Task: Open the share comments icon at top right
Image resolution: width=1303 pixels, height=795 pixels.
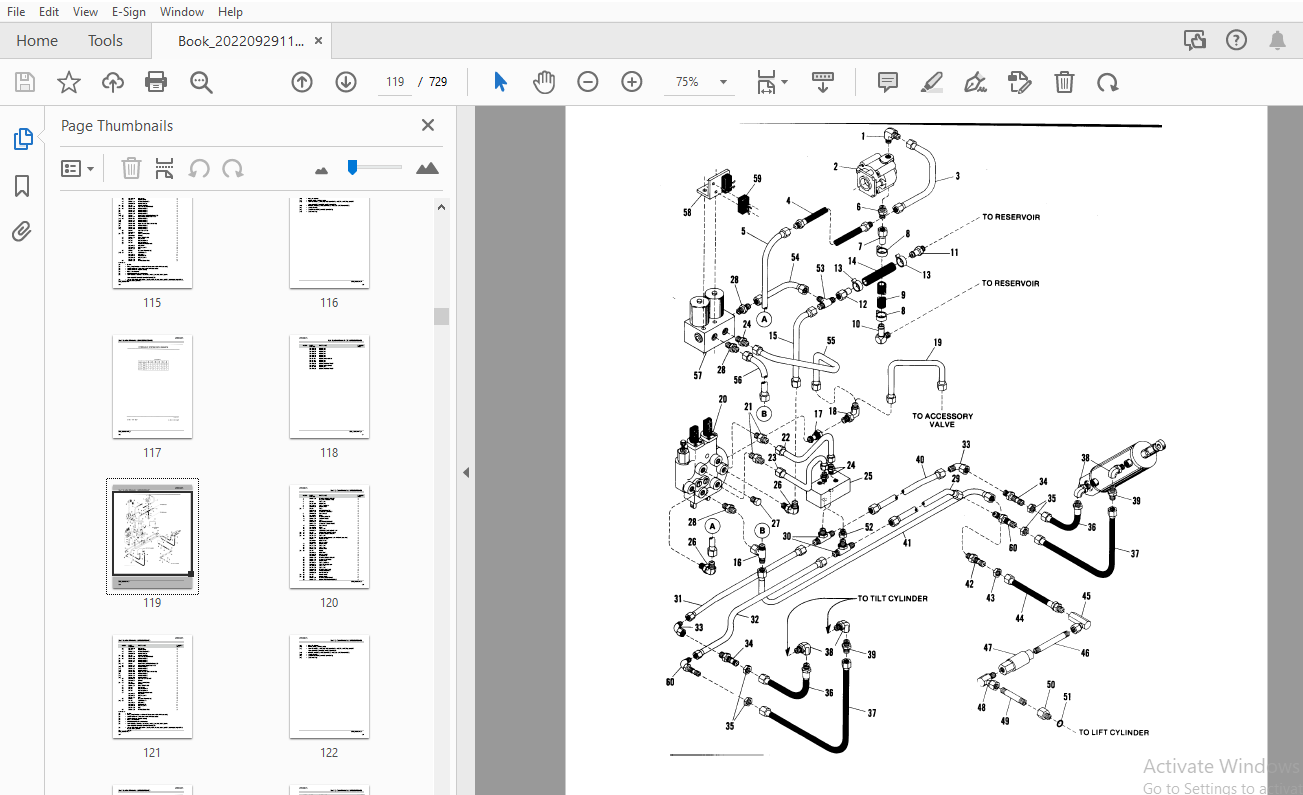Action: [x=1194, y=40]
